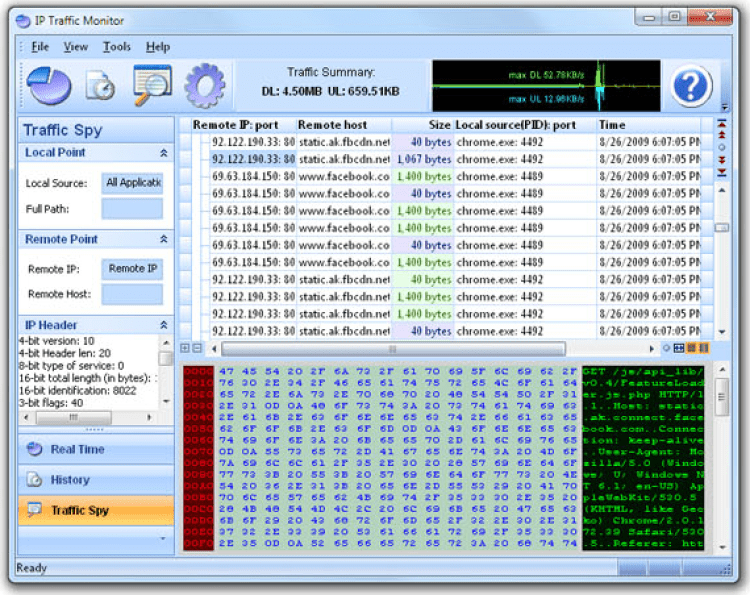Click the expand-all plus icon below the packet list
Viewport: 750px width, 595px height.
(x=185, y=348)
